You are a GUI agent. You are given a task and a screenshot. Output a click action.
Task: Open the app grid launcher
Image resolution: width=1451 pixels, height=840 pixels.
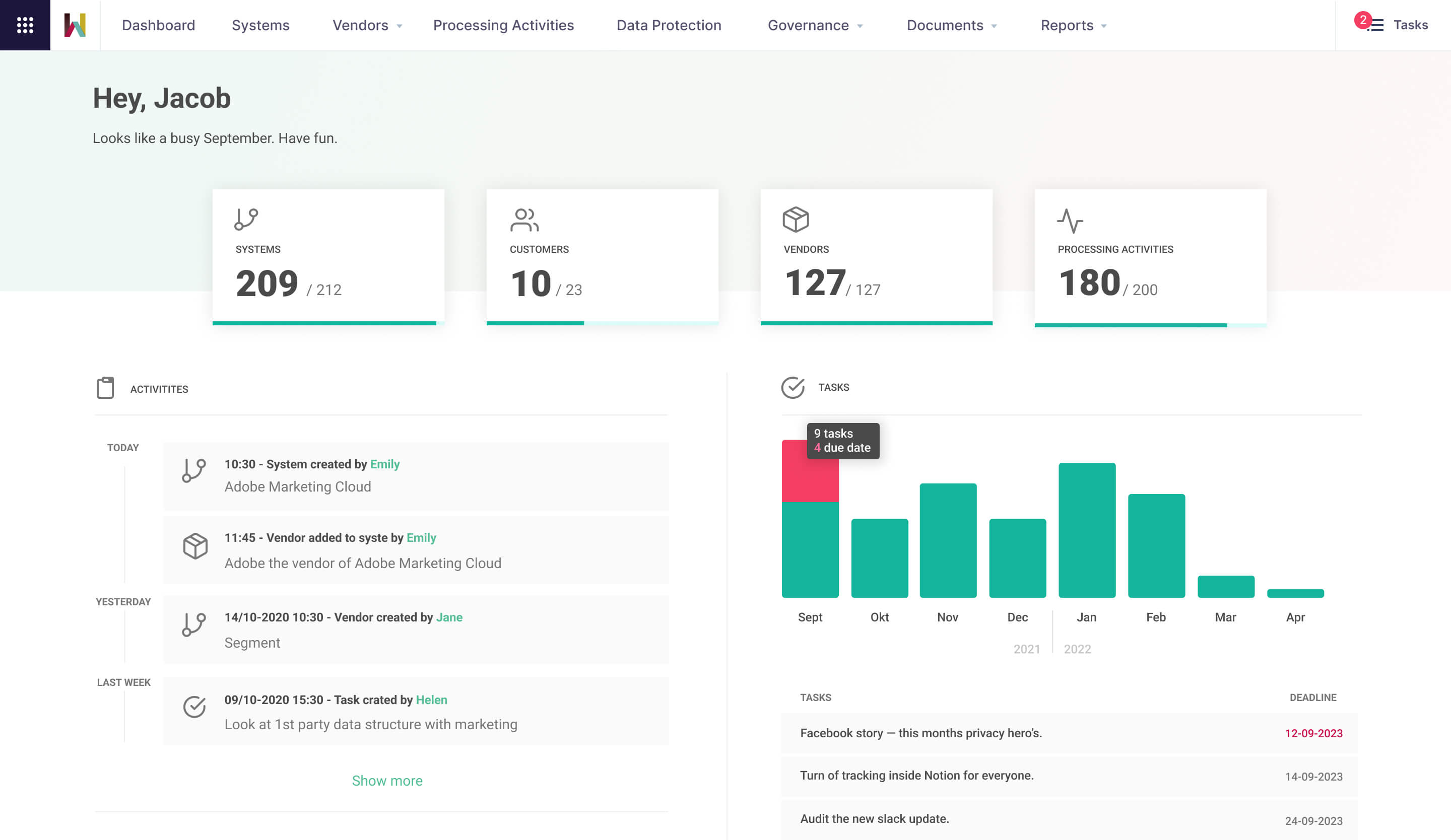[x=24, y=25]
